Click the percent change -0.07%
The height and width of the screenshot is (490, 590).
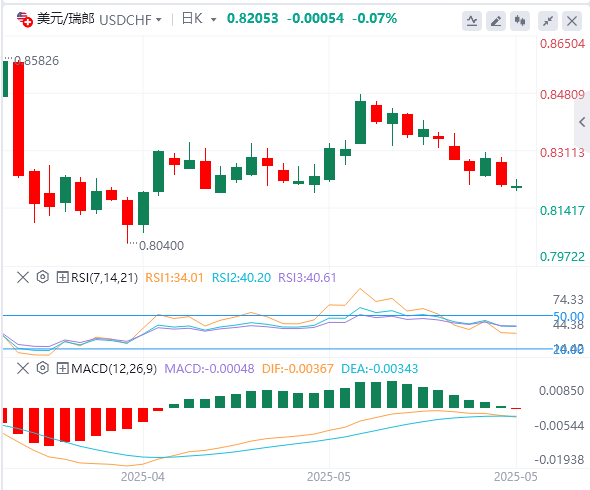coord(374,18)
